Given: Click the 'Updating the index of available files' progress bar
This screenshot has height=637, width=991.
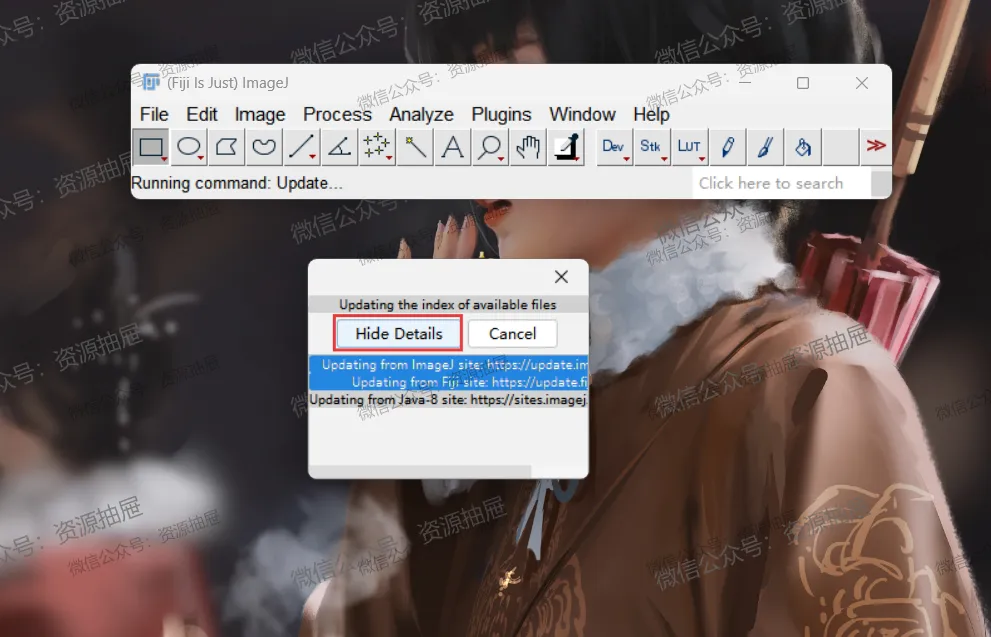Looking at the screenshot, I should click(448, 305).
